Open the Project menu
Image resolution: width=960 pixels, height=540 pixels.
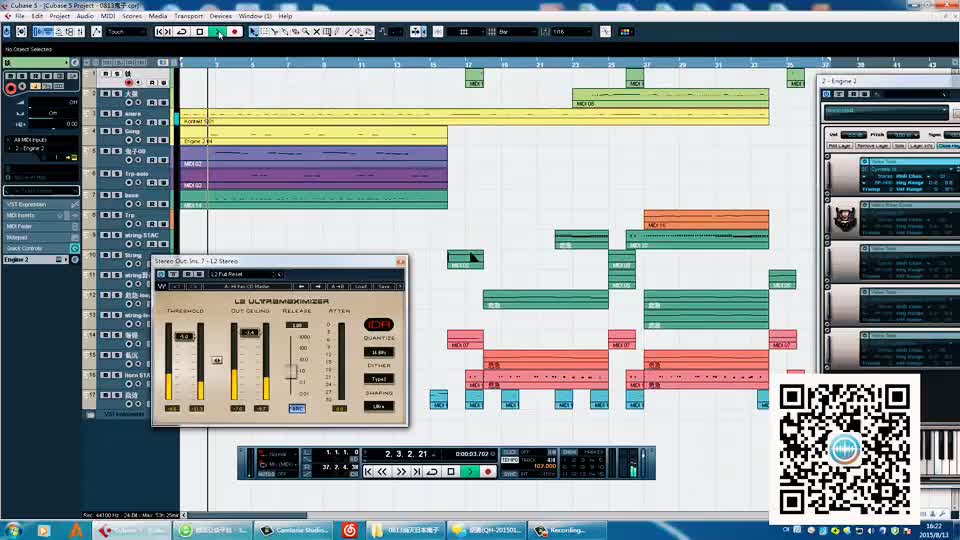point(59,16)
